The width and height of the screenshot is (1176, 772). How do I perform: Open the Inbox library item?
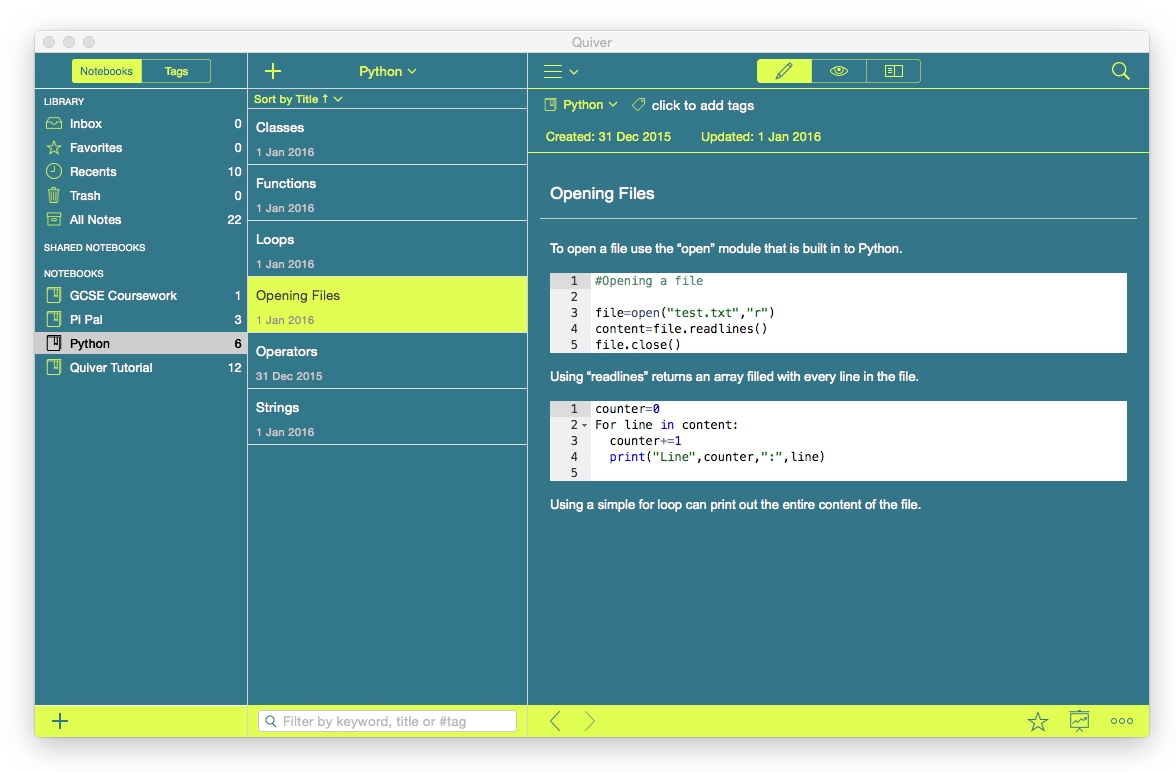[142, 124]
